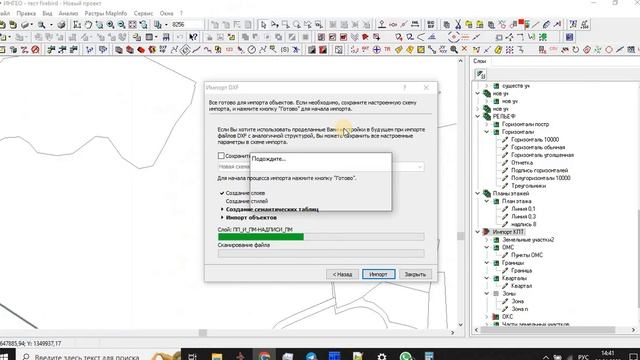Click the red X delete icon

point(464,49)
